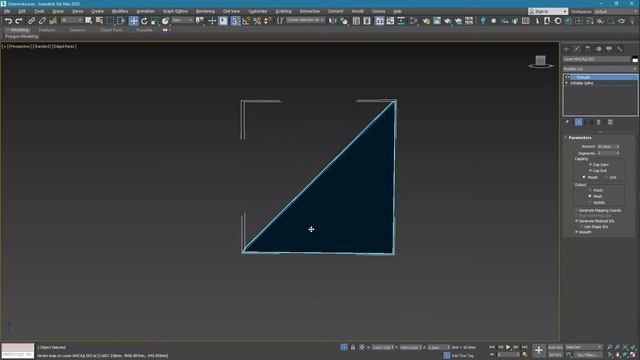Click the Set Key plus button
640x360 pixels.
(539, 350)
